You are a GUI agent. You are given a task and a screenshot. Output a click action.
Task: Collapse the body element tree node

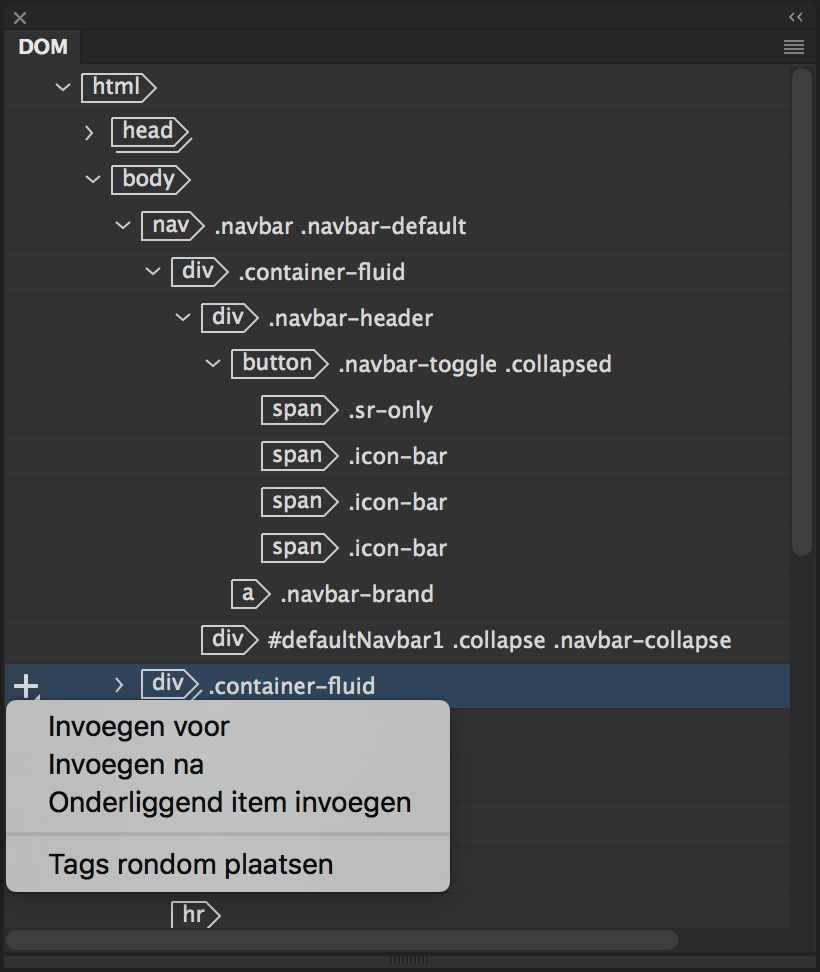(x=93, y=180)
